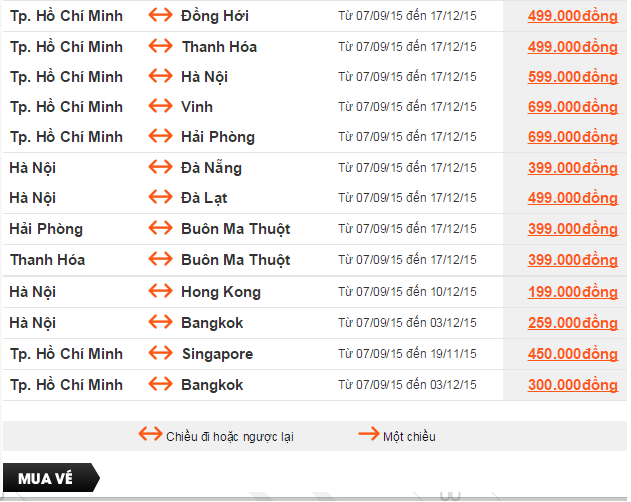Click the two-way arrow icon in legend
This screenshot has height=502, width=631.
151,434
